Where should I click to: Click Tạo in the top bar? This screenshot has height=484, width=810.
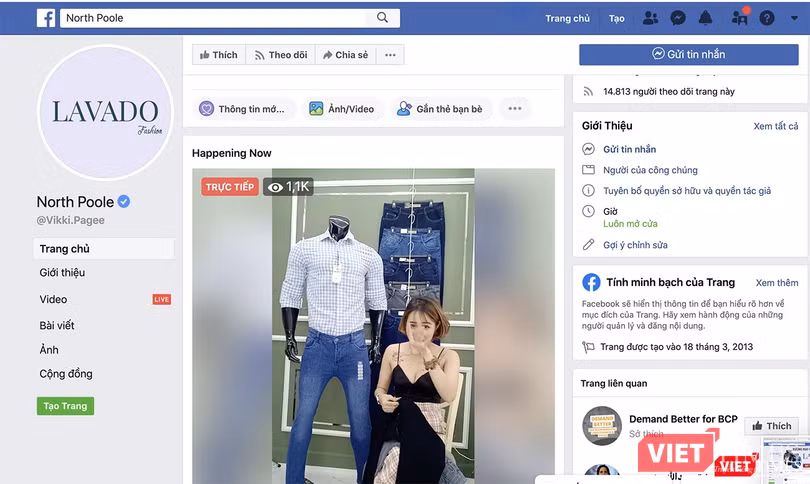pyautogui.click(x=616, y=19)
